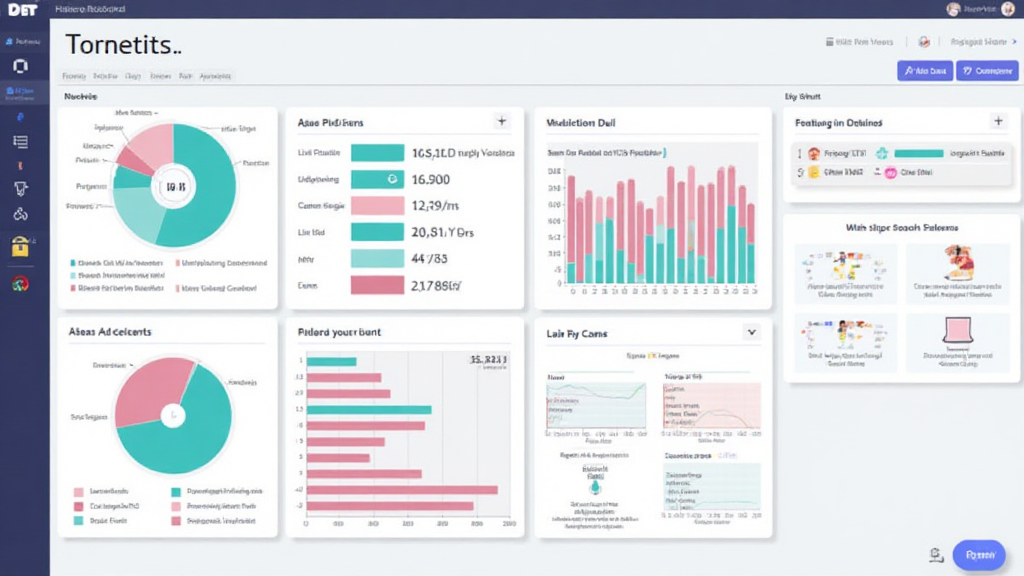Click the plus button on the 'Asae' bars panel
1024x576 pixels.
(x=501, y=122)
